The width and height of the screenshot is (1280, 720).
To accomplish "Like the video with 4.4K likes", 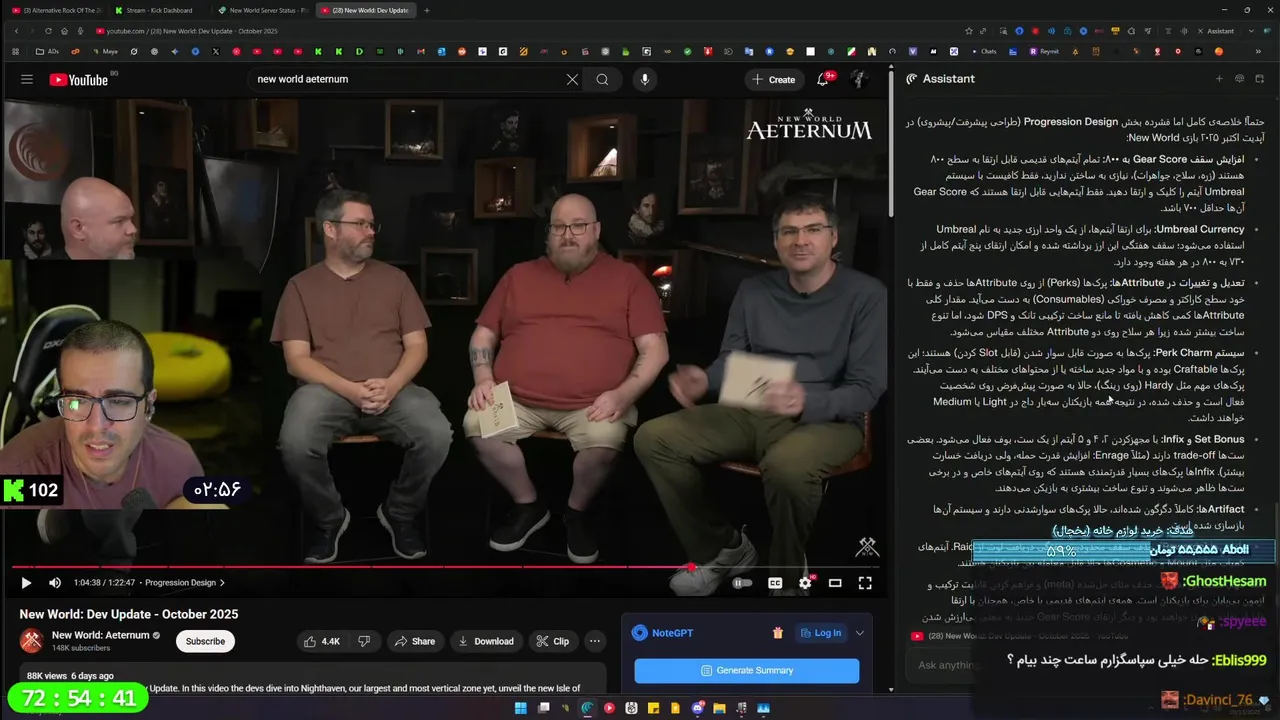I will [x=322, y=641].
